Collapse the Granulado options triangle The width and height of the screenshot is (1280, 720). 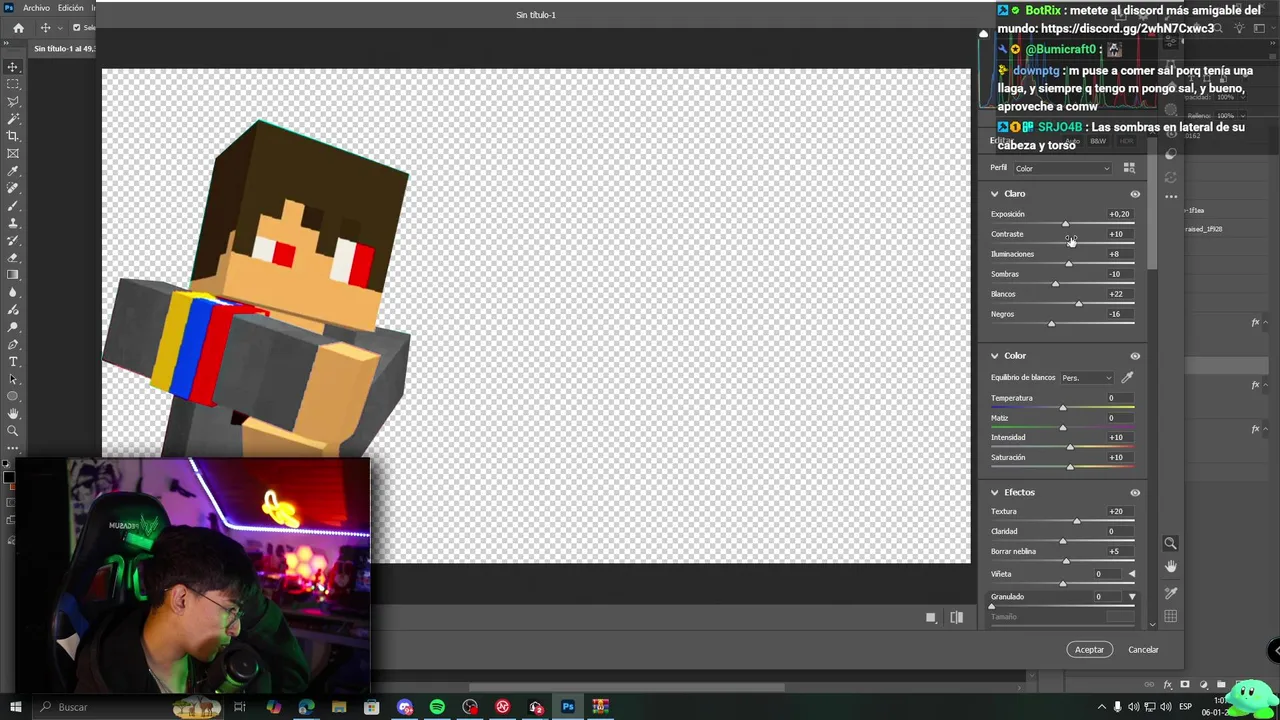coord(1132,597)
